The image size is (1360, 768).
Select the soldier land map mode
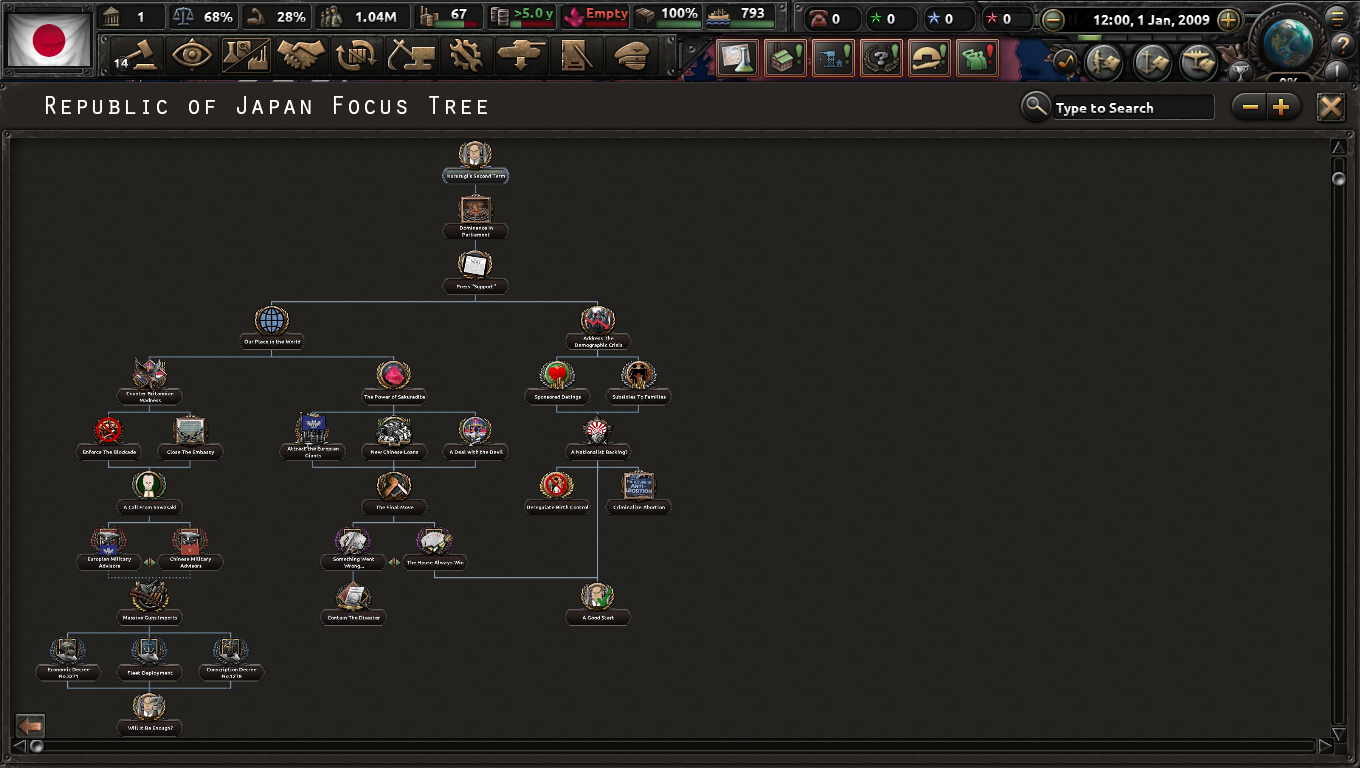tap(1105, 62)
